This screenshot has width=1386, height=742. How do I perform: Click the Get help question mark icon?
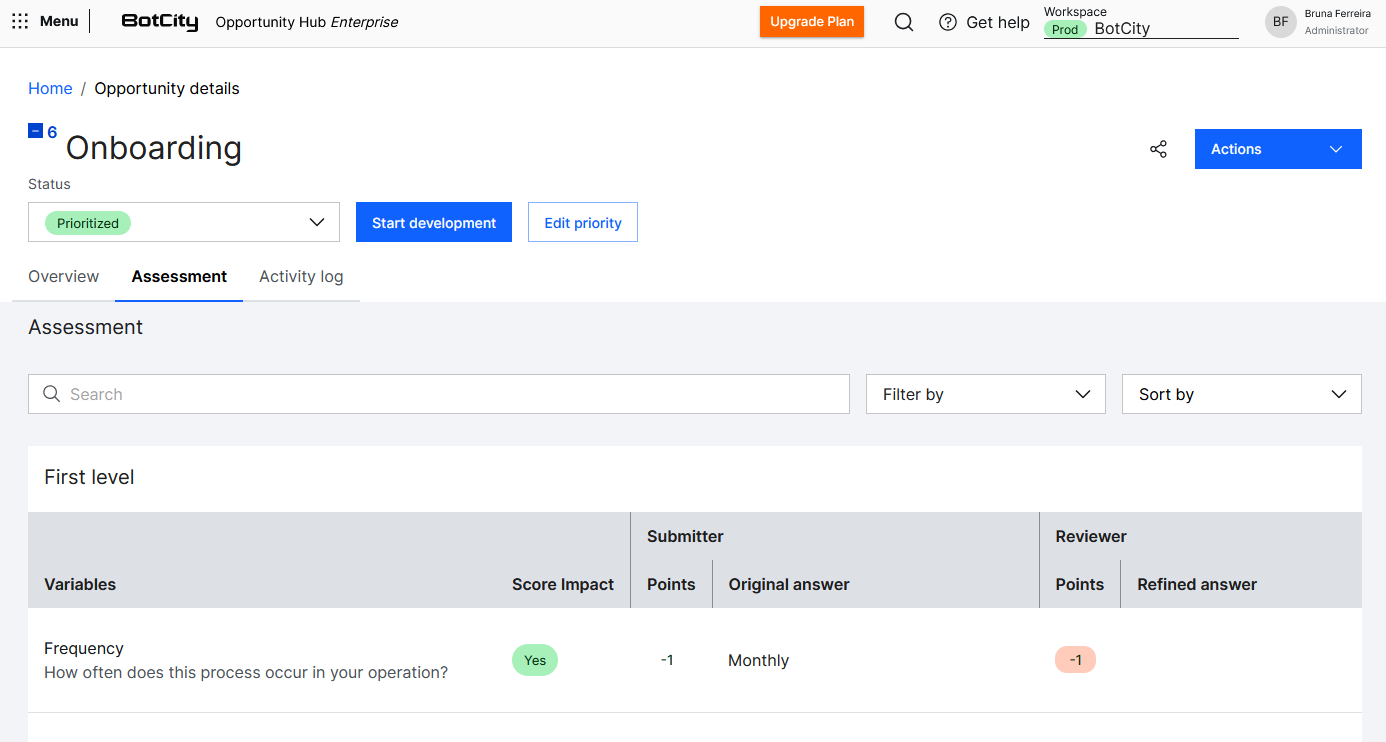[x=948, y=22]
